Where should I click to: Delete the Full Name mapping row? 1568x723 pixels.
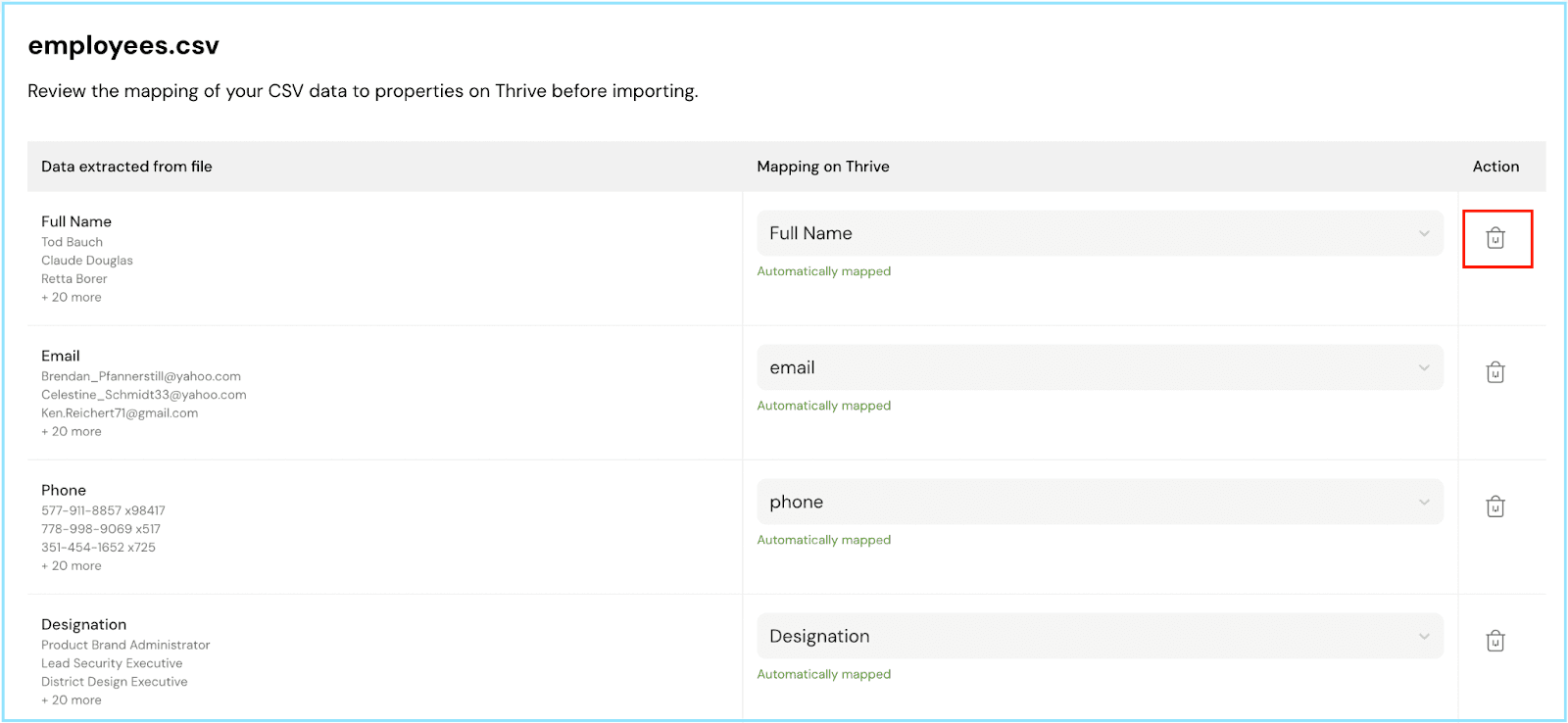1495,238
